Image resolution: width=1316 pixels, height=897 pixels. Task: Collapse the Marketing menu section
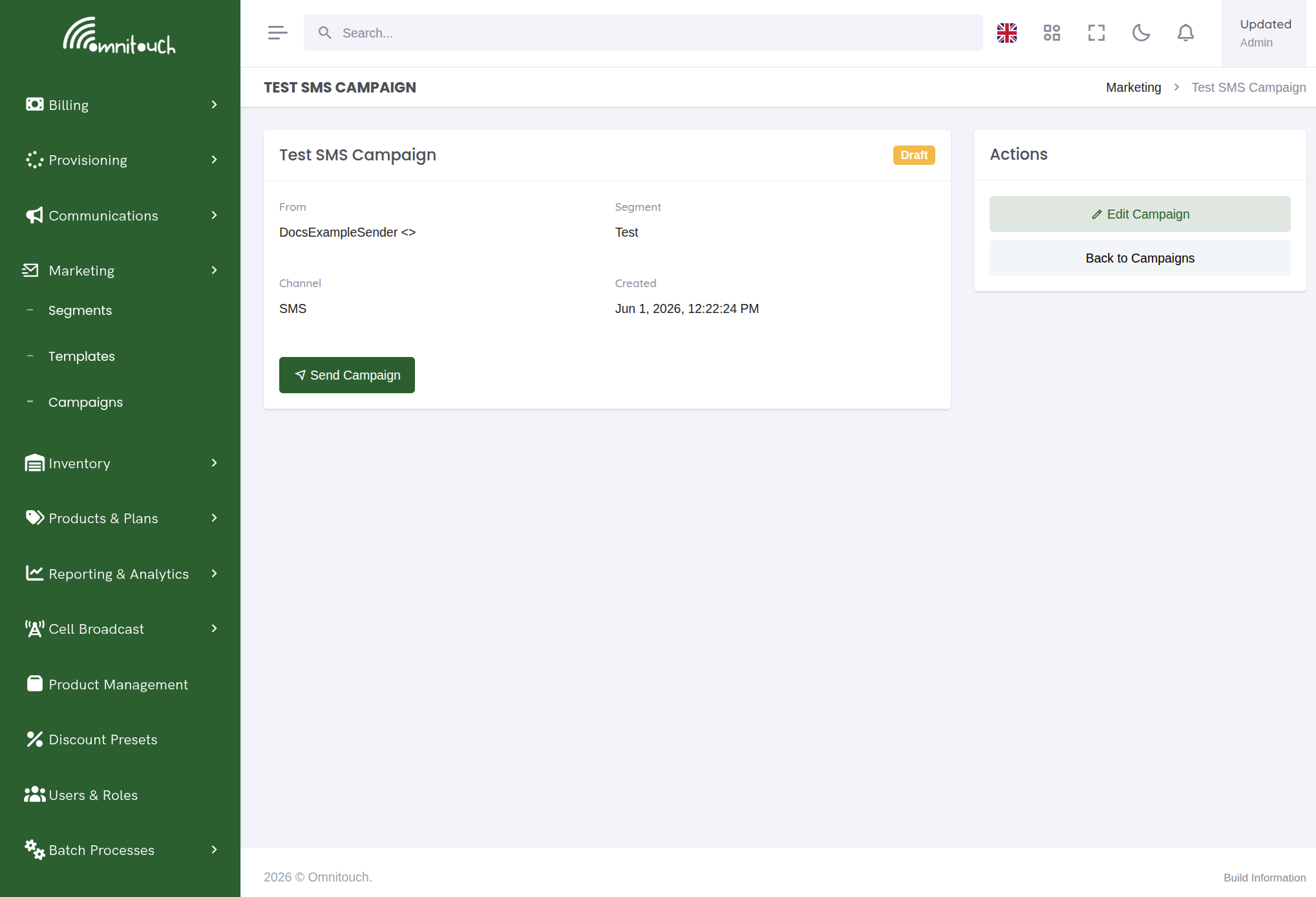[x=120, y=270]
